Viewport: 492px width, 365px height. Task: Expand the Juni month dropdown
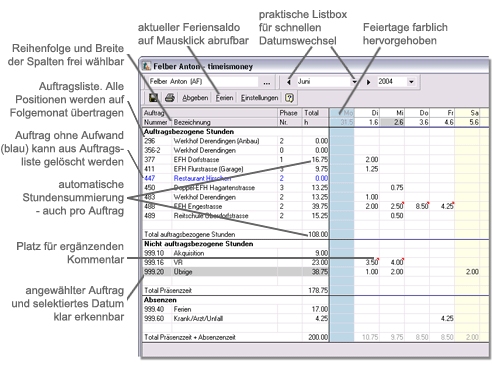tap(355, 82)
